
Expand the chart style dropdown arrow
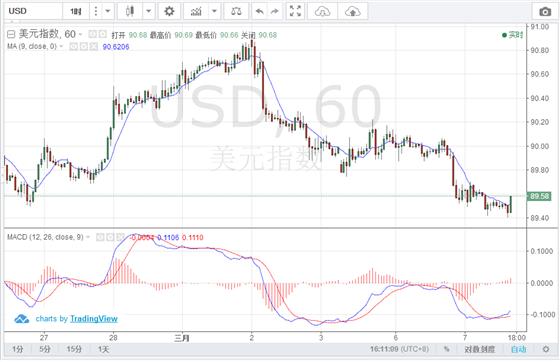(x=149, y=11)
